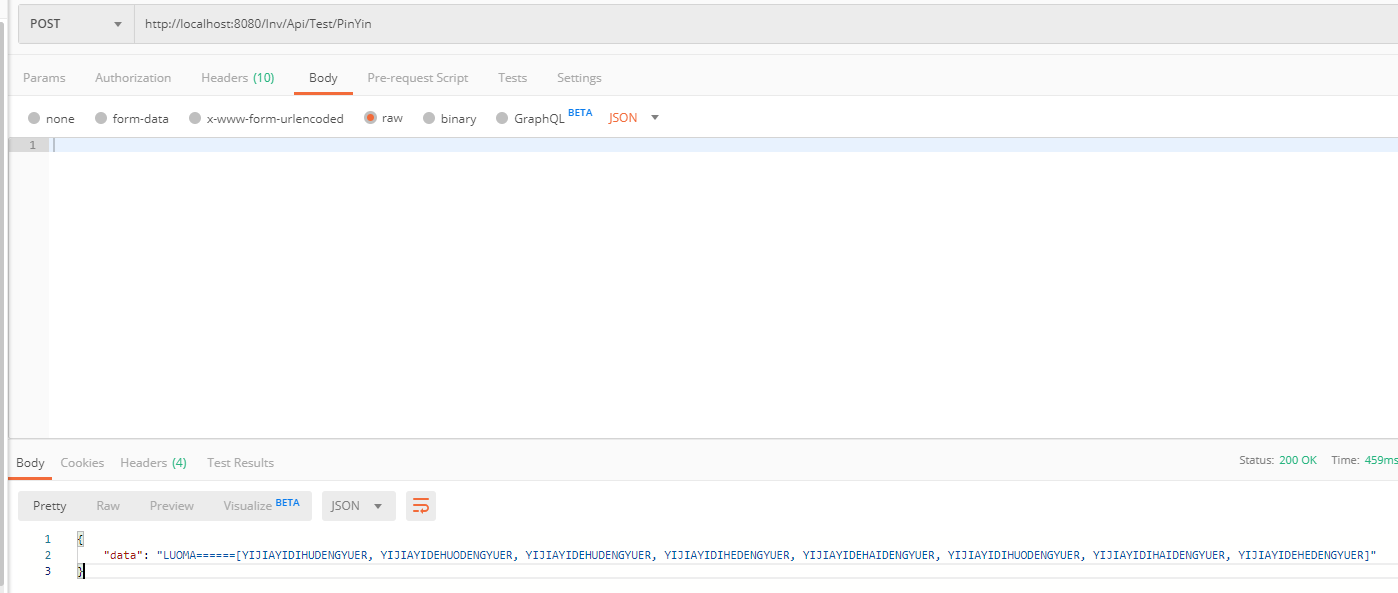The width and height of the screenshot is (1398, 593).
Task: Switch response view to Preview
Action: tap(172, 506)
